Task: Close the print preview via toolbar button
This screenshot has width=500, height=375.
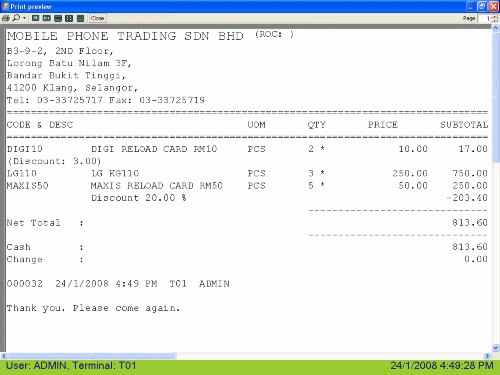Action: click(97, 18)
